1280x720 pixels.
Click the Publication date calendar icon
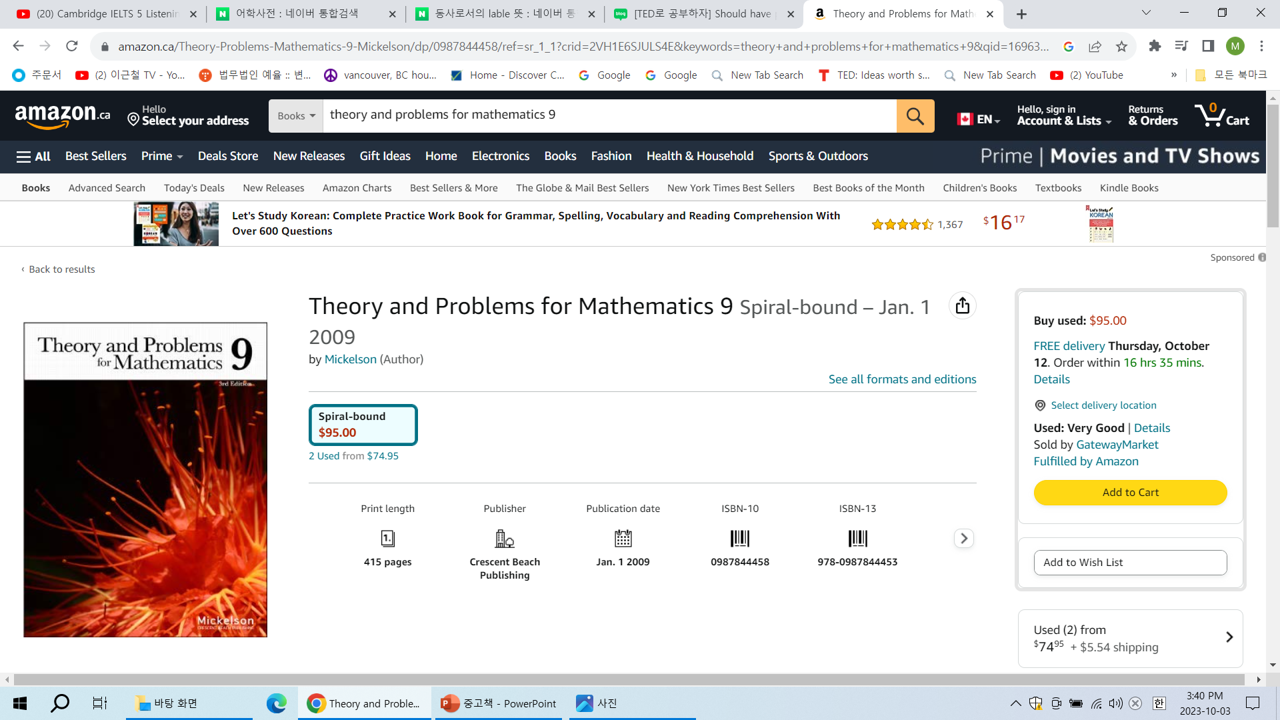623,538
